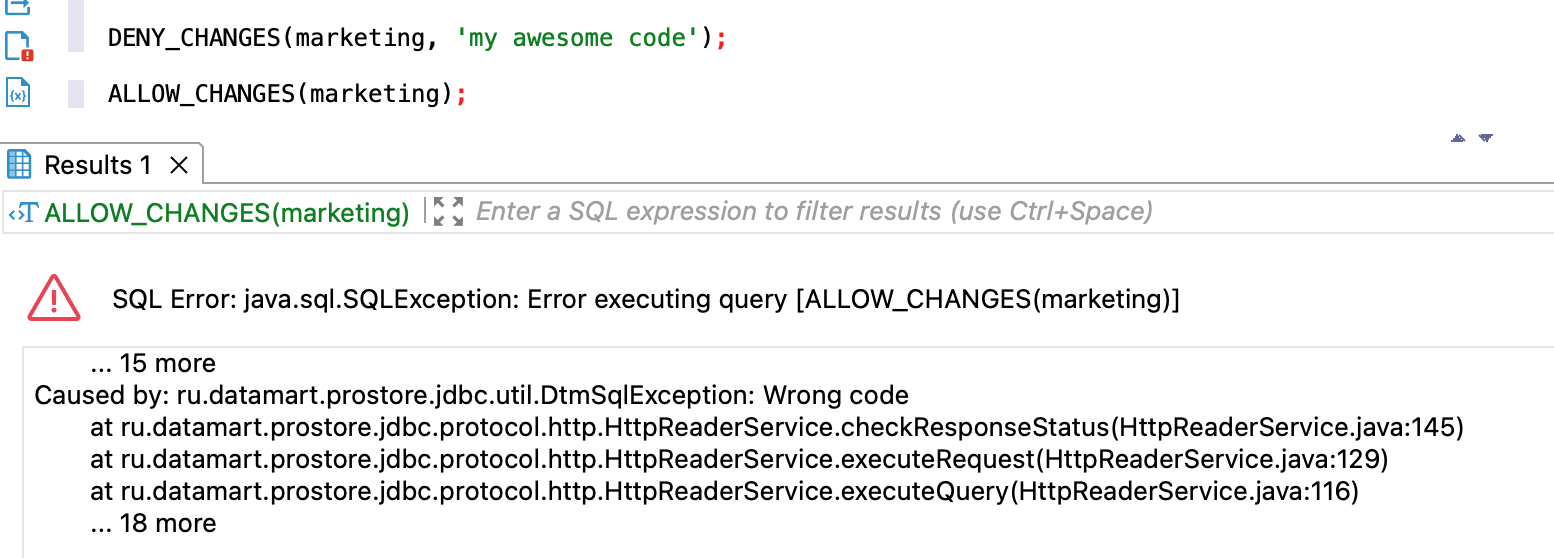Click the SQL text icon before ALLOW_CHANGES label

point(23,212)
